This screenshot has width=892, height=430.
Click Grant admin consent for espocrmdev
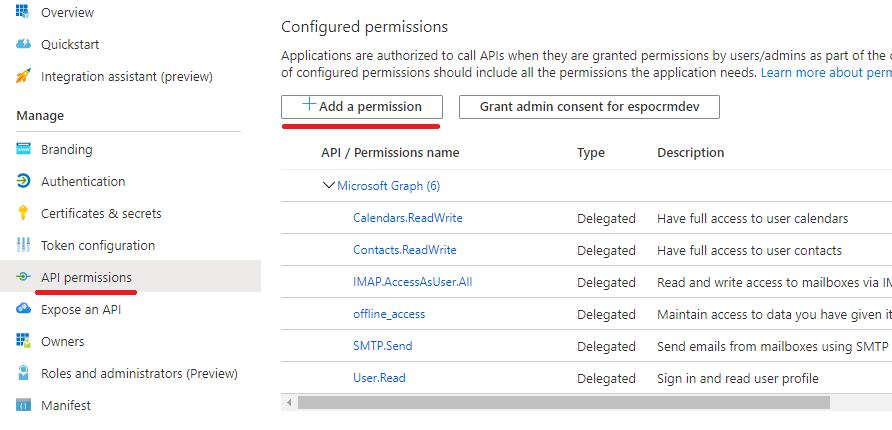[589, 106]
